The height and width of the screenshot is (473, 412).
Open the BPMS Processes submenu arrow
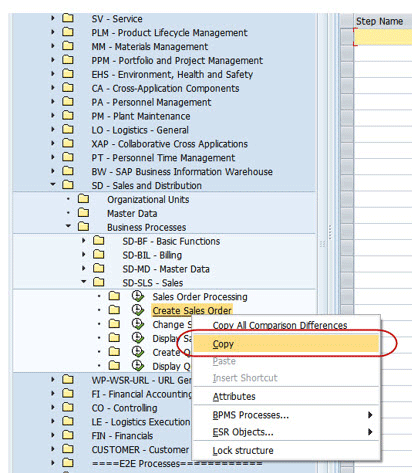pyautogui.click(x=370, y=415)
